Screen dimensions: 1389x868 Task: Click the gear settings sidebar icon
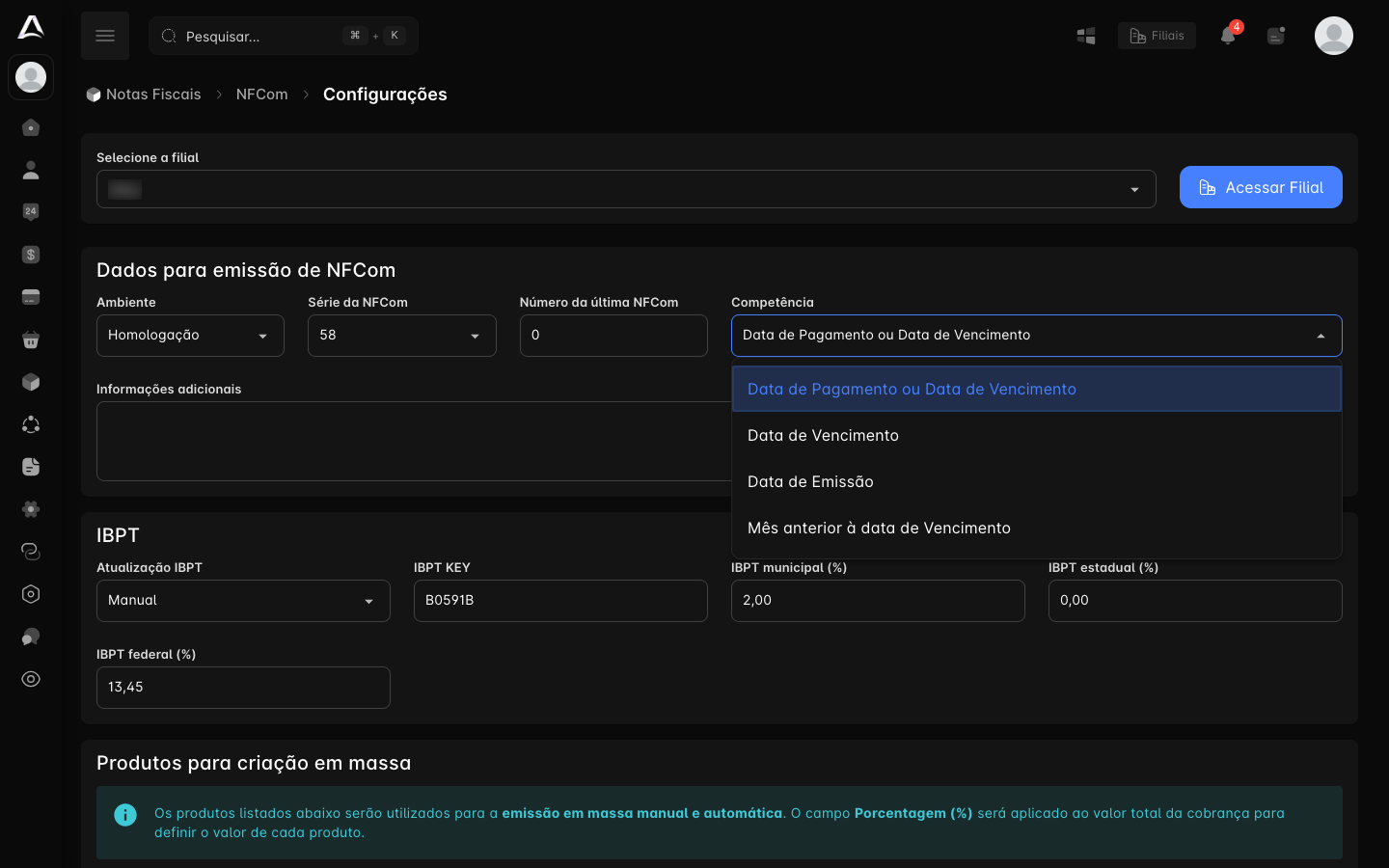31,509
